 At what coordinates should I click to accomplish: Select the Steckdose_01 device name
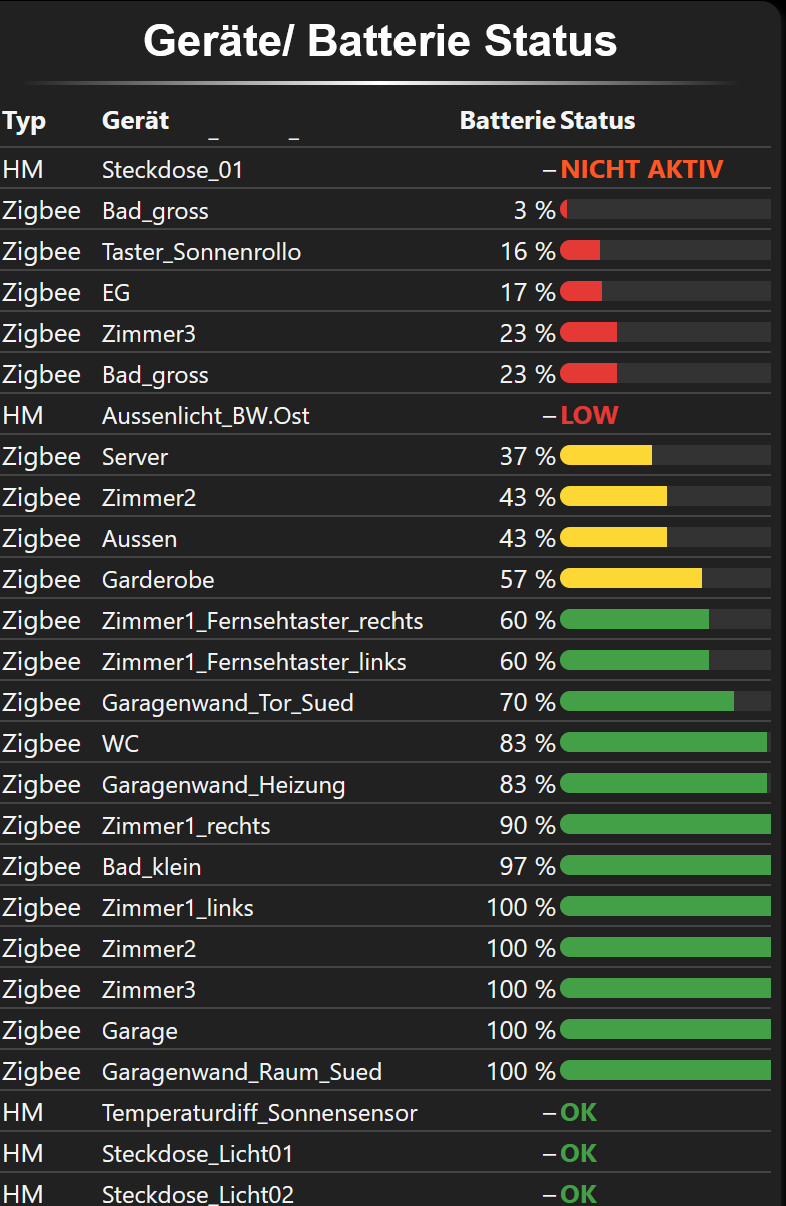click(x=172, y=170)
